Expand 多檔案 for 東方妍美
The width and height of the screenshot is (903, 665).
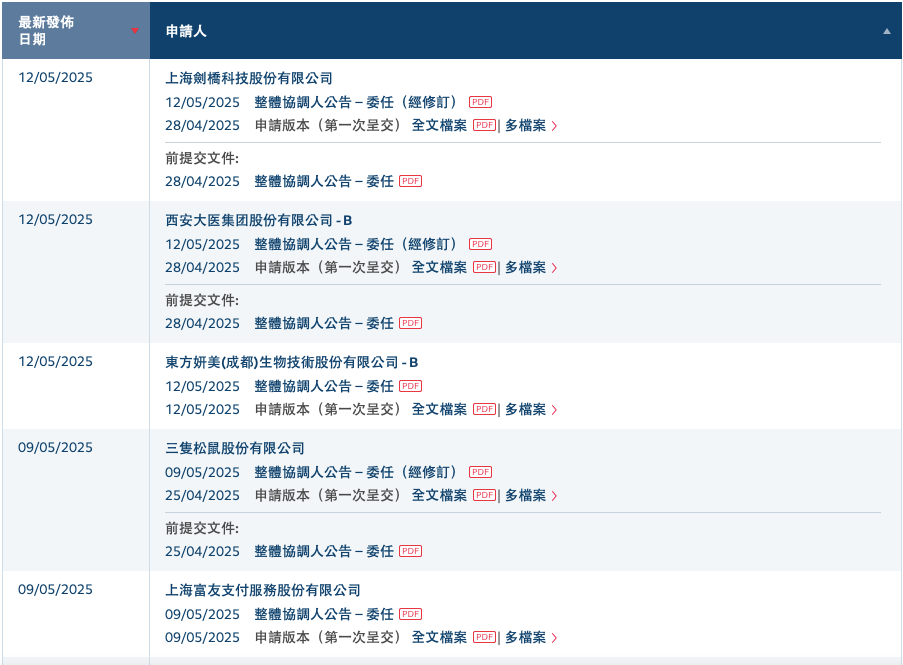[x=531, y=409]
